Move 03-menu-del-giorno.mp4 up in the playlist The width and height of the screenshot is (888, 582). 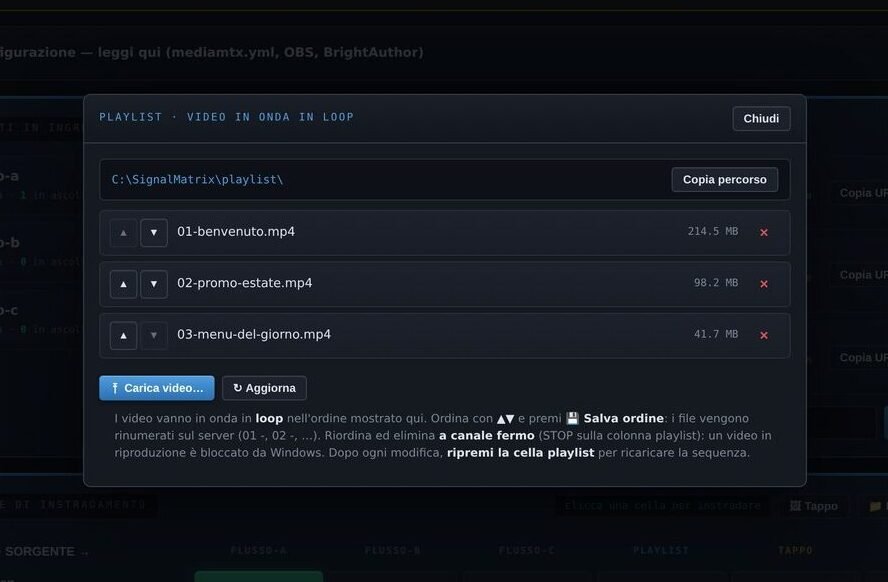coord(123,336)
